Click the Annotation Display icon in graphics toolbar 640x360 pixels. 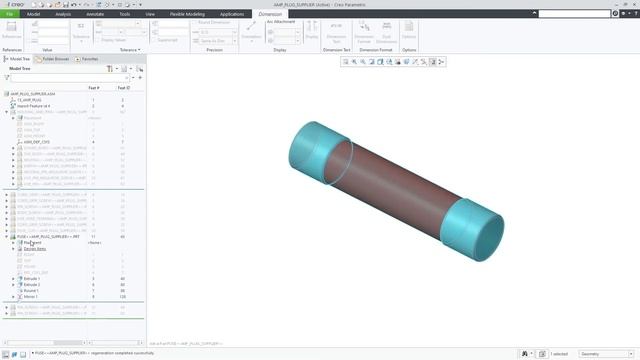pos(424,62)
